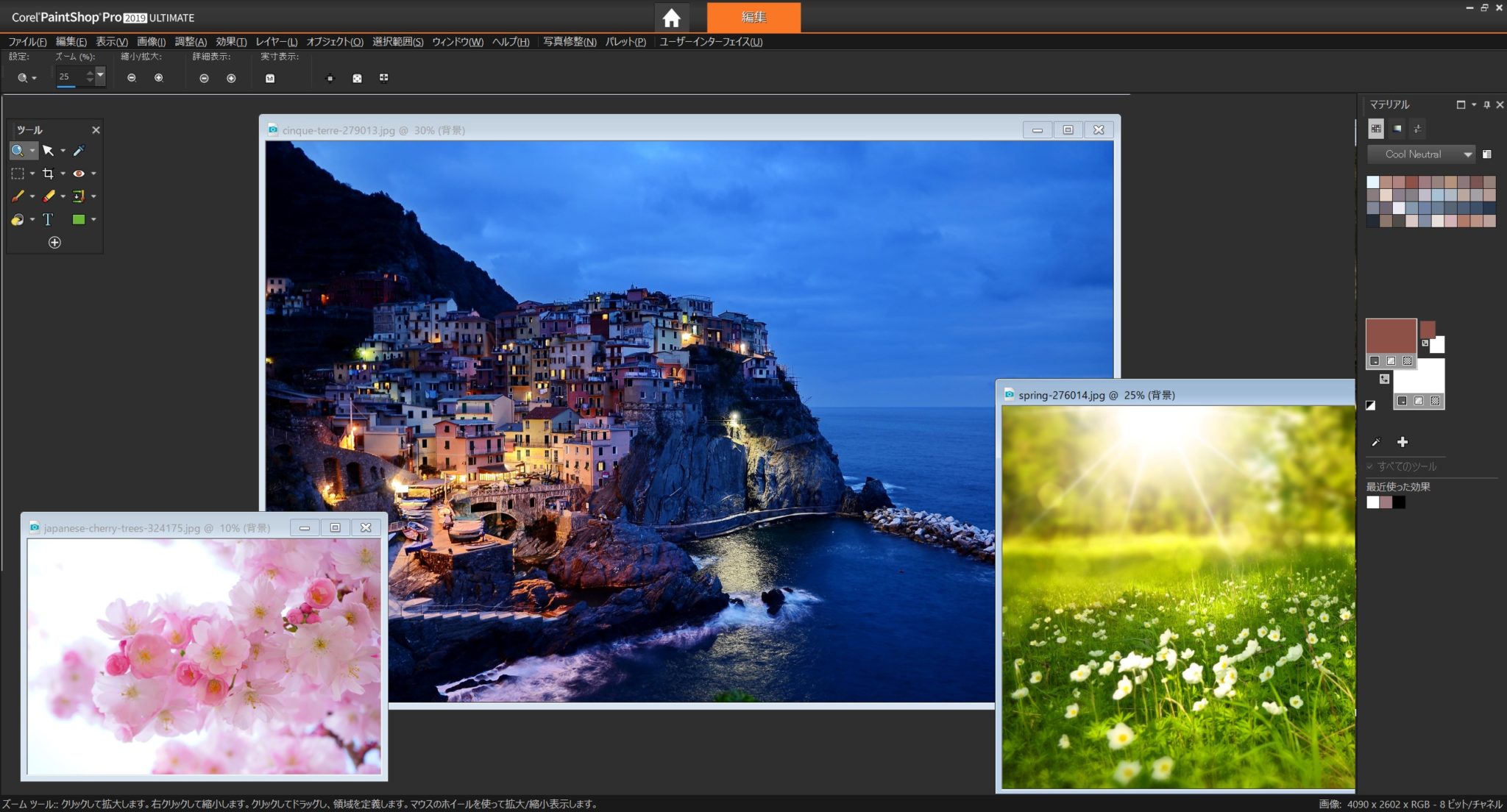The image size is (1507, 812).
Task: Expand the Paint Brush tool flyout arrow
Action: point(32,196)
